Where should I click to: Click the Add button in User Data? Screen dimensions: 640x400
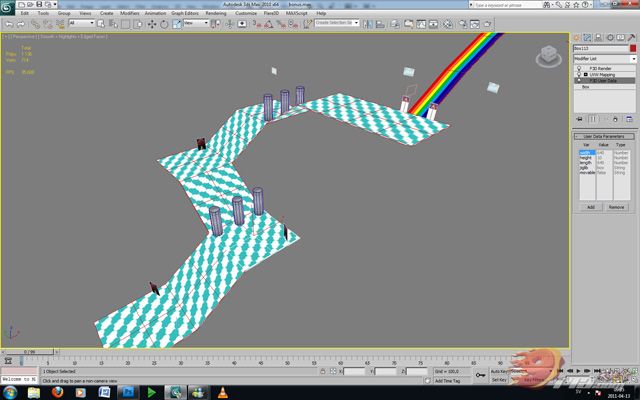coord(590,206)
